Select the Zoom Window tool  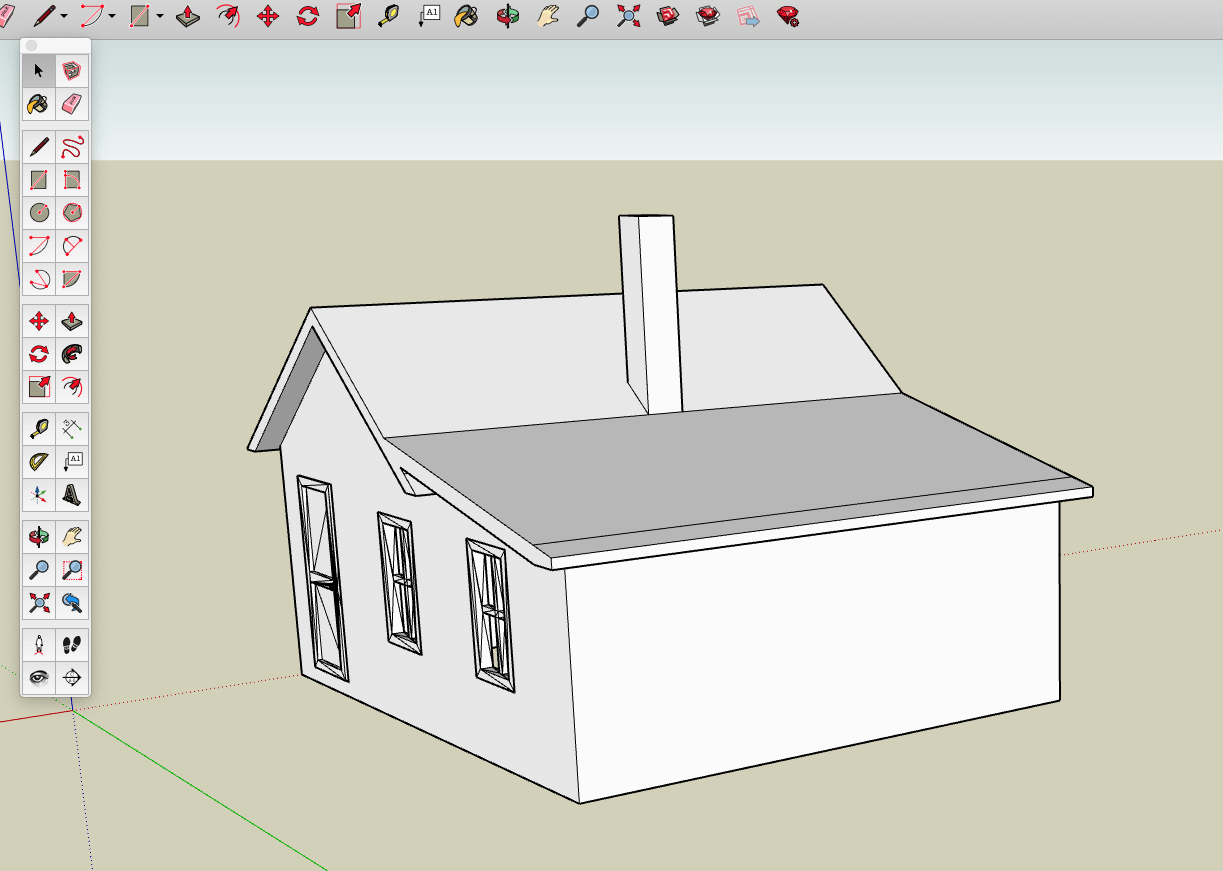pos(72,570)
